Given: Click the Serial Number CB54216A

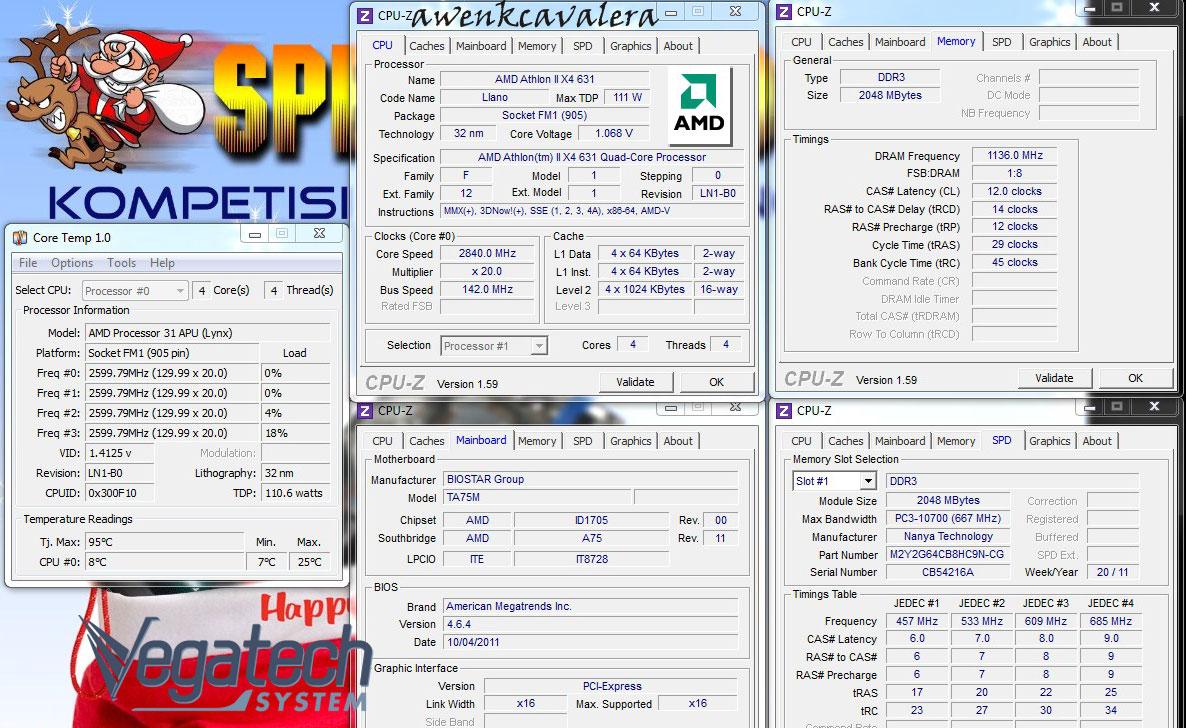Looking at the screenshot, I should pos(947,572).
